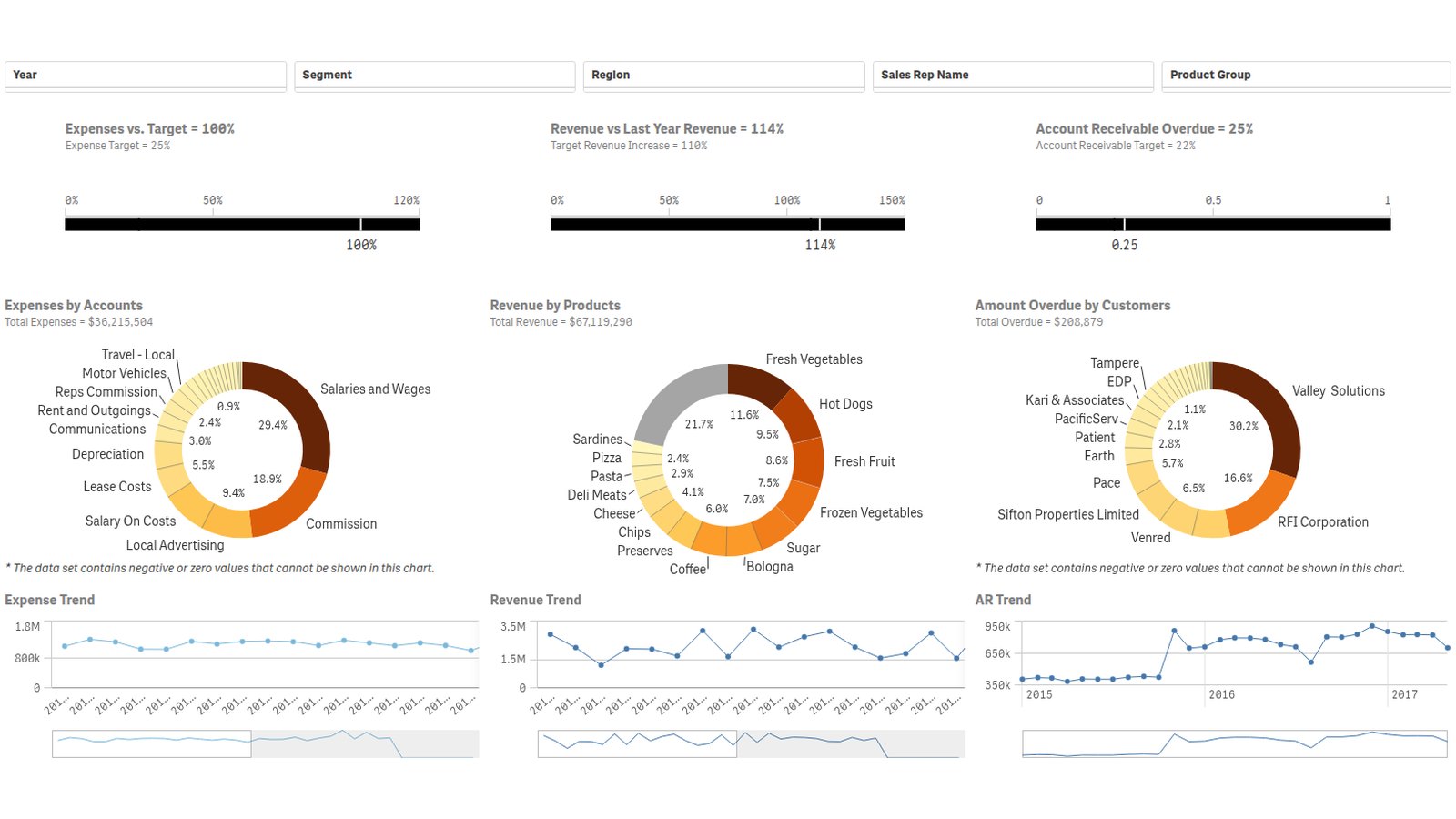1456x819 pixels.
Task: Click the "Total Revenue = $67,119,290" subtitle
Action: [x=561, y=322]
